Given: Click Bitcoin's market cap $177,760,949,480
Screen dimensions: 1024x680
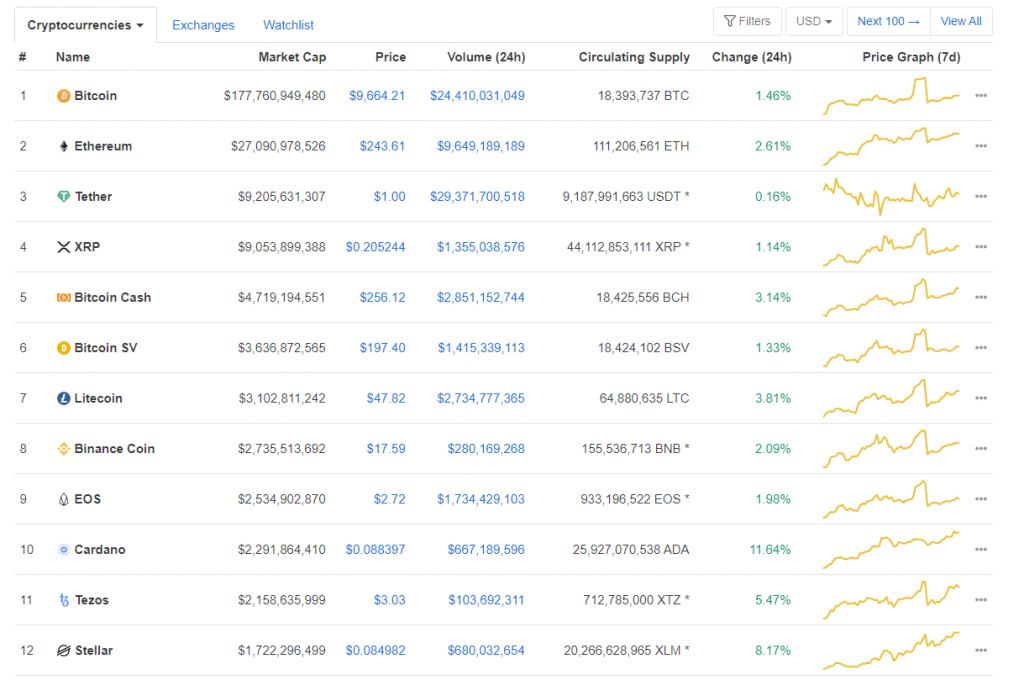Looking at the screenshot, I should click(274, 96).
